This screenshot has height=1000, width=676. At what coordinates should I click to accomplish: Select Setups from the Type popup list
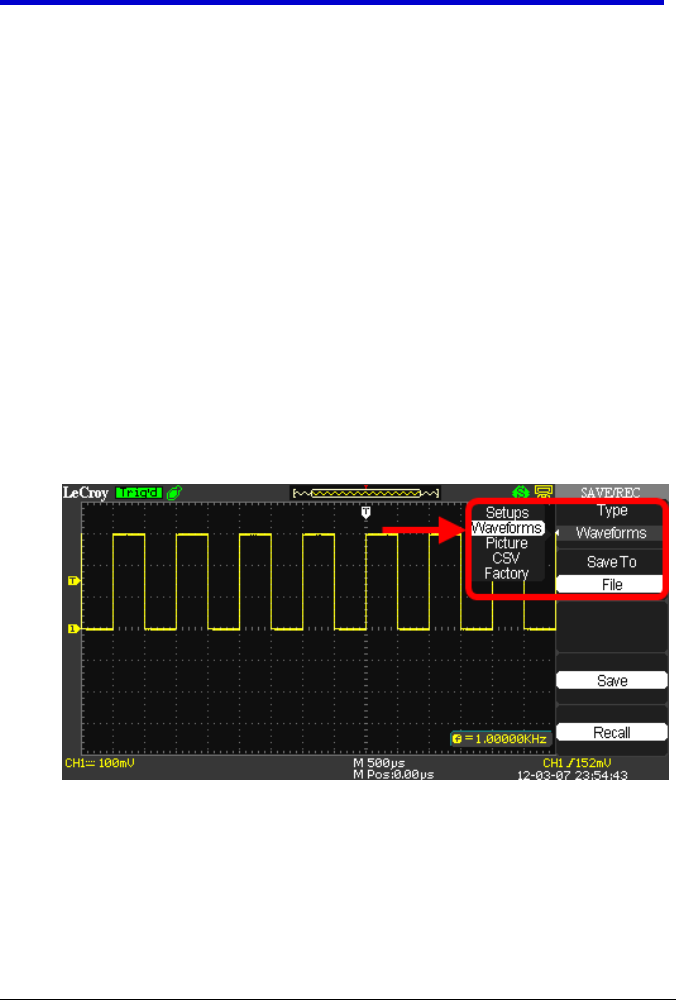(x=507, y=513)
